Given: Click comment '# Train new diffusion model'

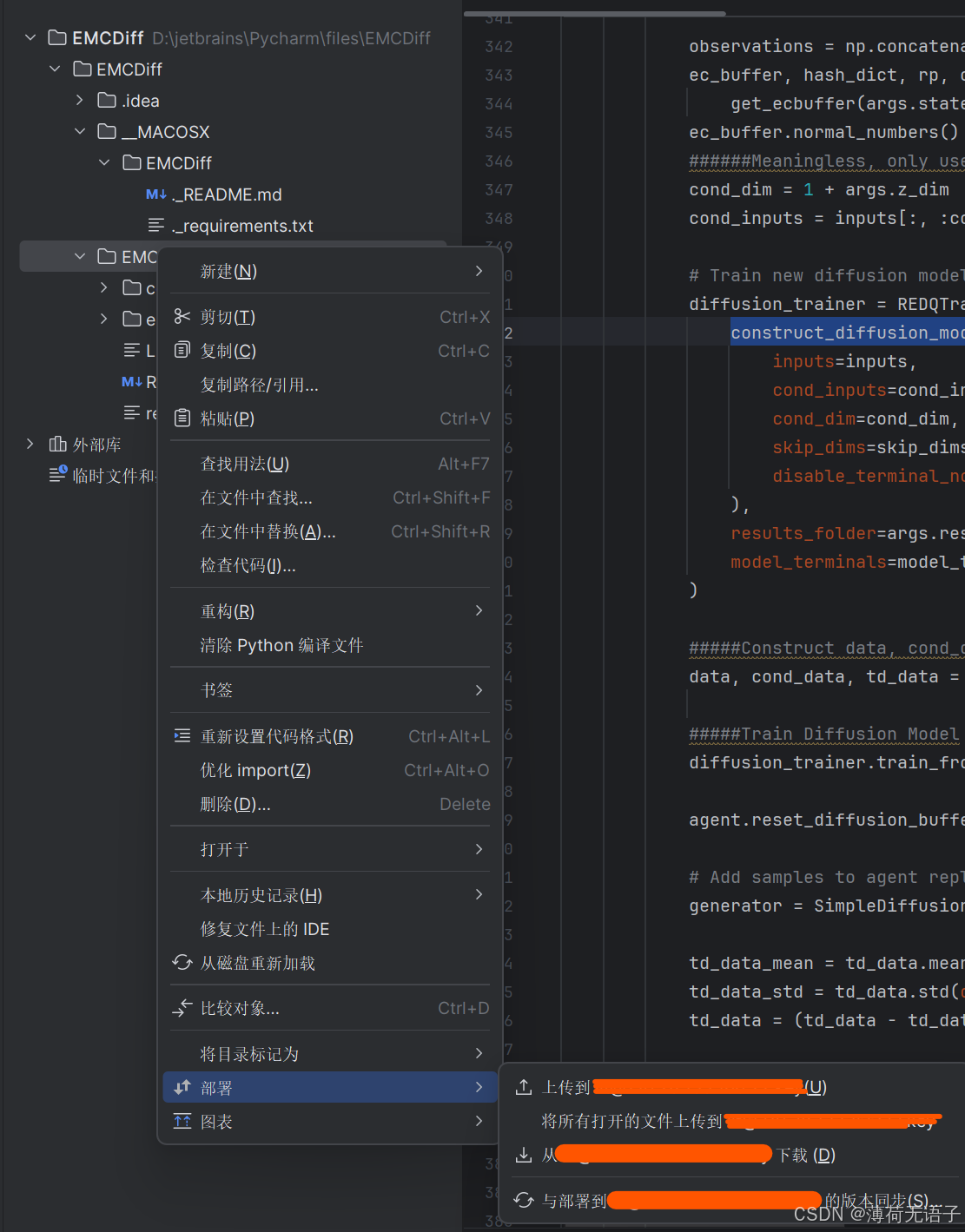Looking at the screenshot, I should pos(826,275).
